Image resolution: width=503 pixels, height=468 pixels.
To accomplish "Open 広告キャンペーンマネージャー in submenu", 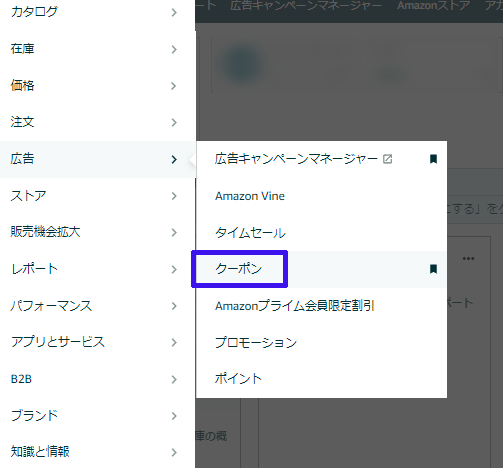I will pos(296,159).
